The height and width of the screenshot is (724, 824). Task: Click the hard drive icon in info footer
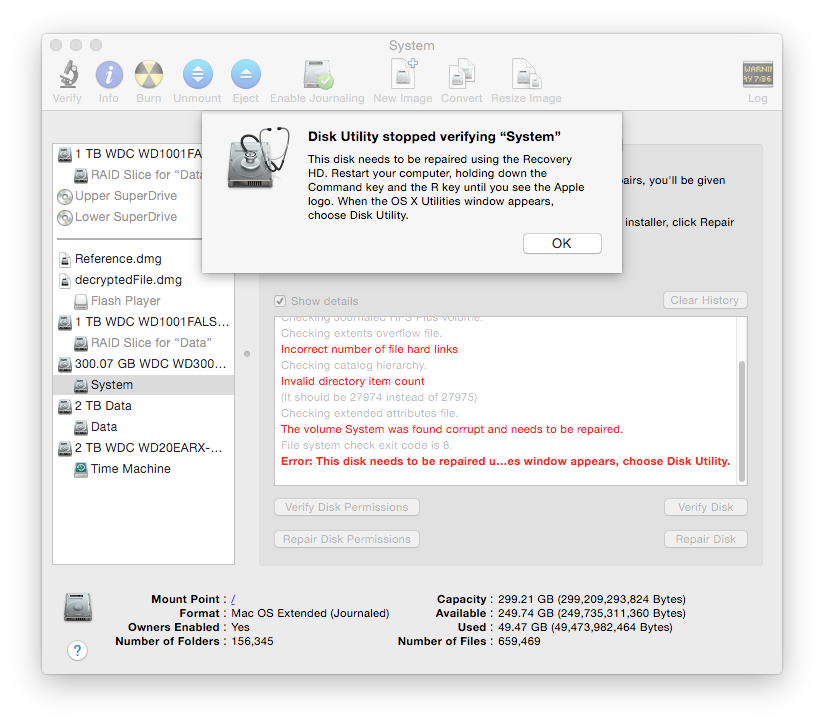point(78,607)
